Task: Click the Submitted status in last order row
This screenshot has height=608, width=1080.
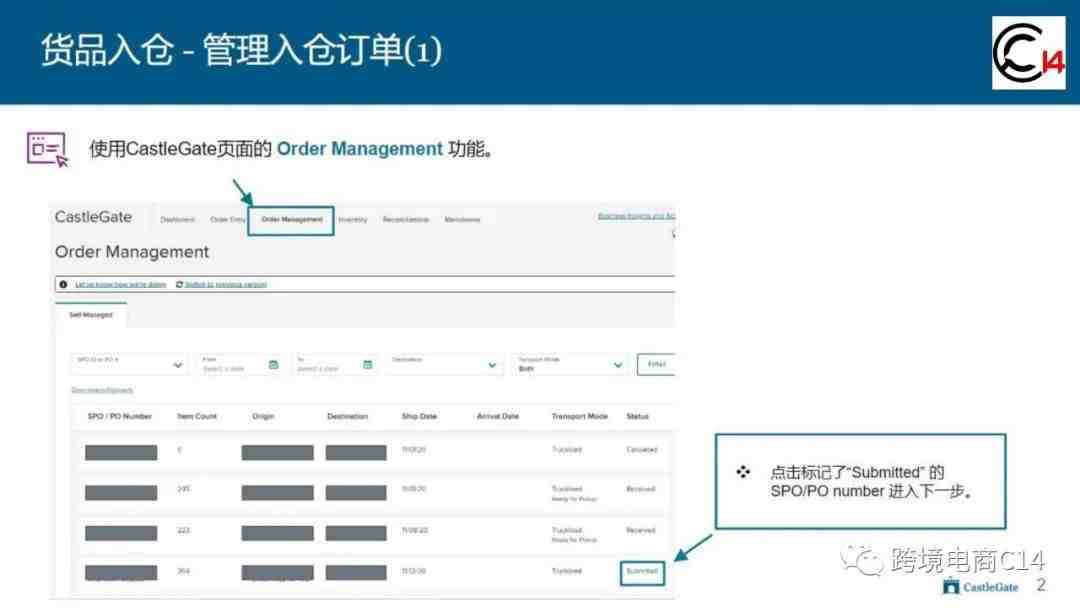Action: point(642,572)
